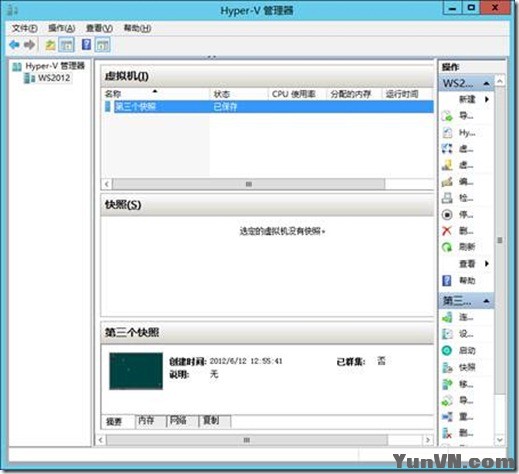Click the creation time 2012/6/12 value
Viewport: 519px width, 474px height.
coord(246,361)
